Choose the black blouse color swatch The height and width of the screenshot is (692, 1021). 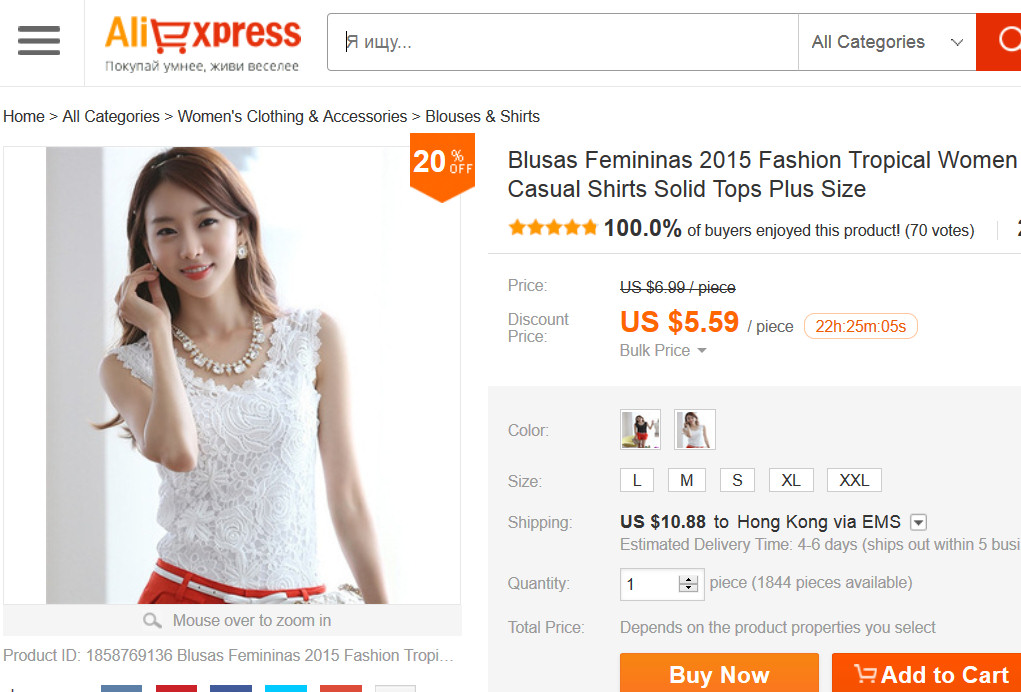[x=640, y=430]
